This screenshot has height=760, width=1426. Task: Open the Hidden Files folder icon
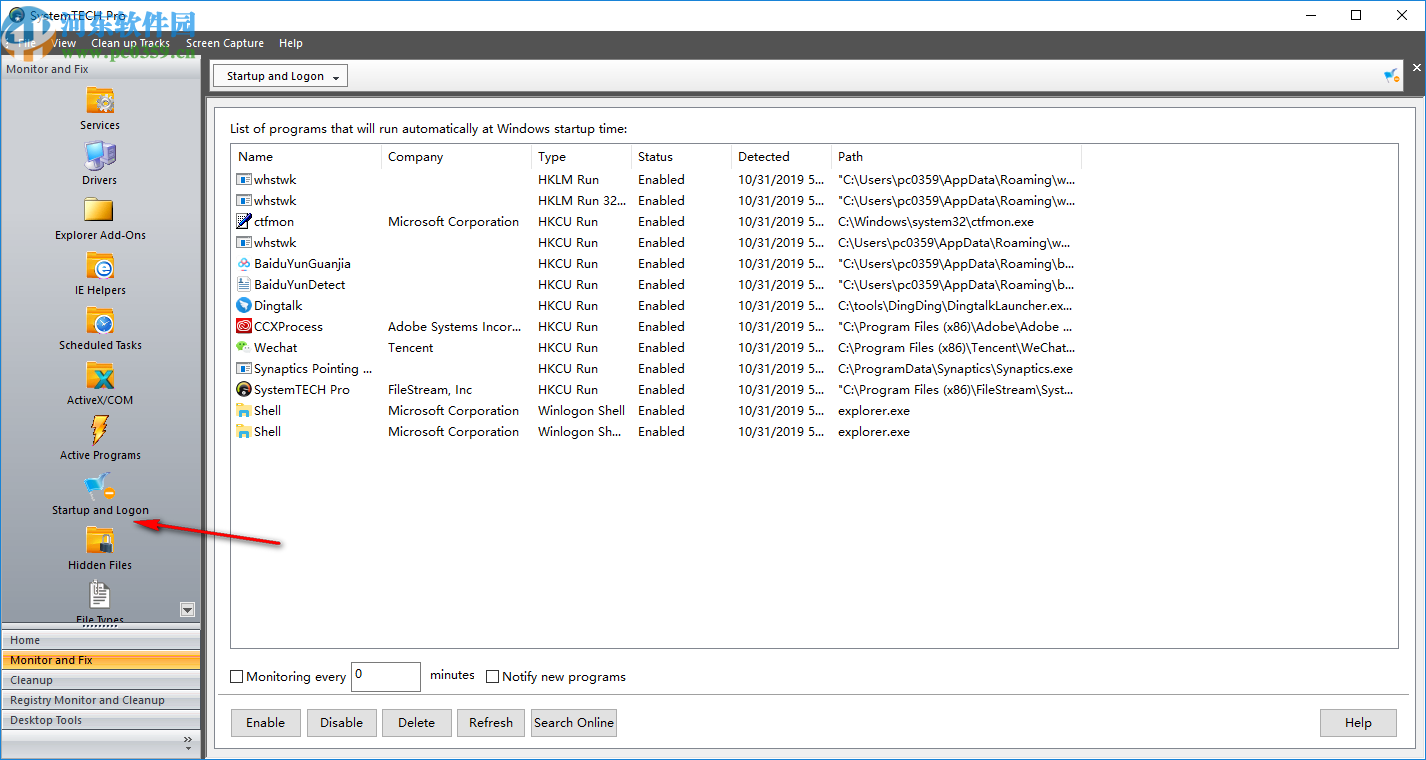(100, 541)
